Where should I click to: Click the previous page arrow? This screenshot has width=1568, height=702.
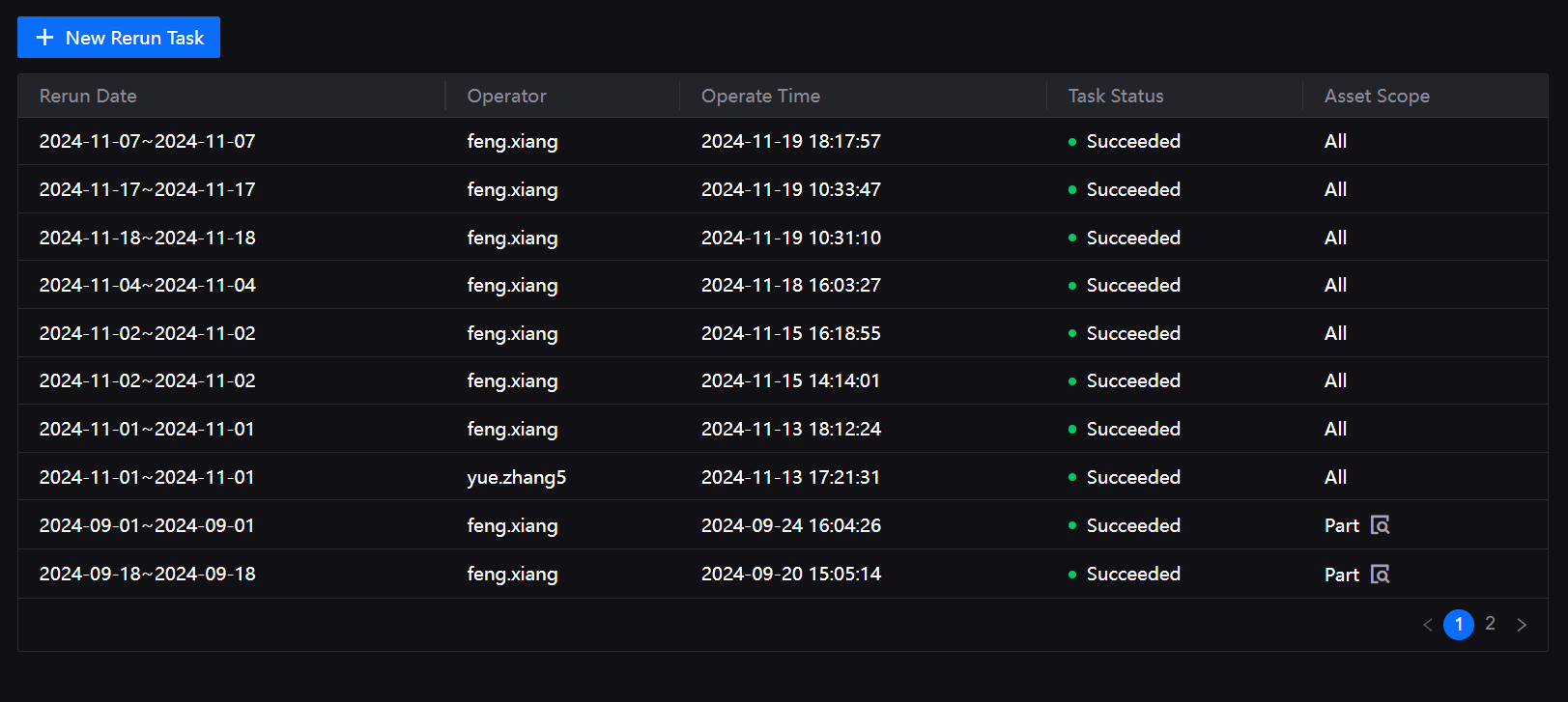1427,625
